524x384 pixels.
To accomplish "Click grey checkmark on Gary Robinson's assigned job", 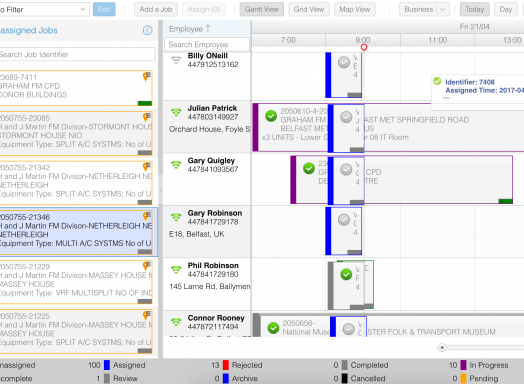I will coord(344,220).
